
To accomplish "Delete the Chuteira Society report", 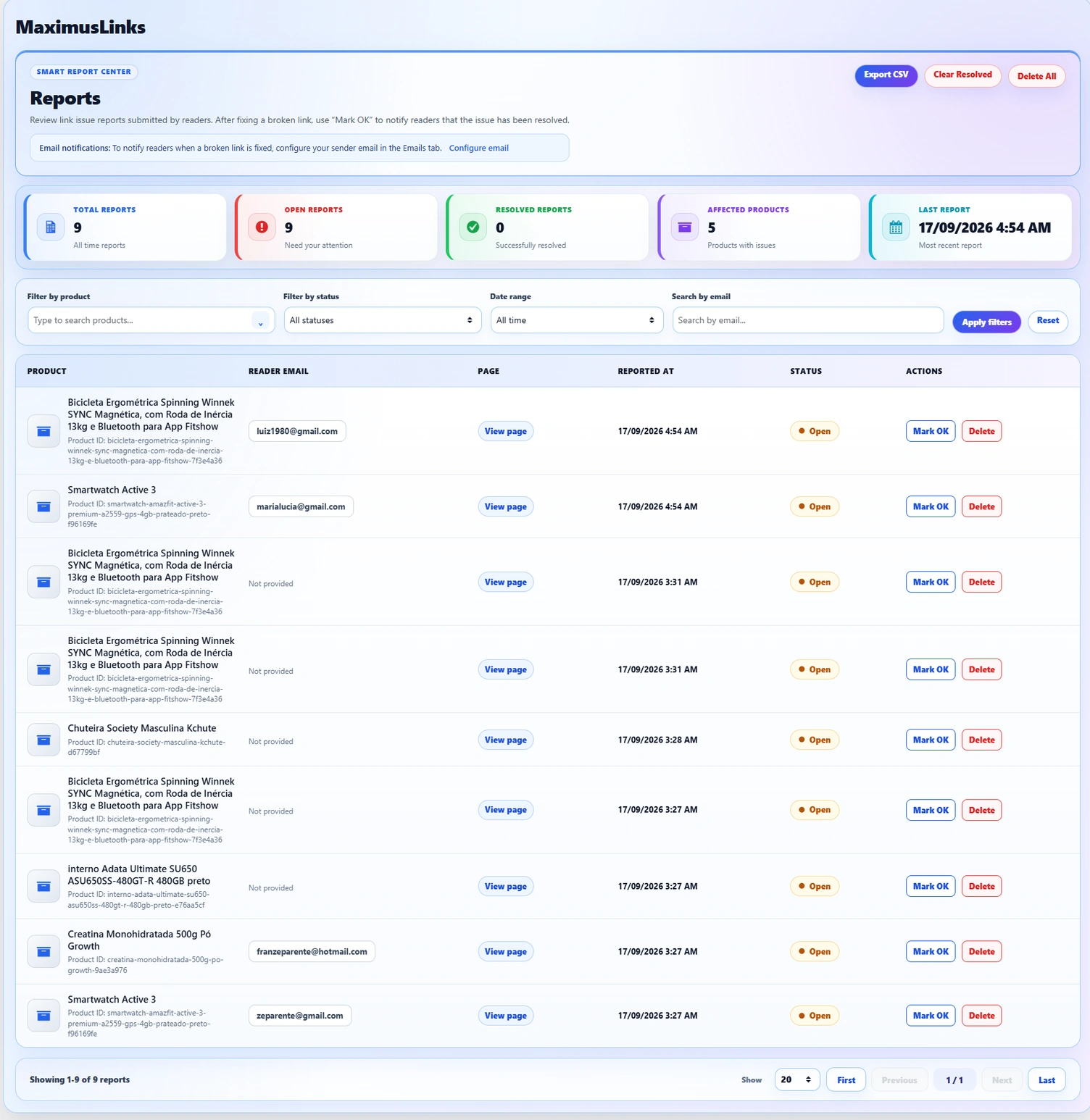I will pos(981,740).
